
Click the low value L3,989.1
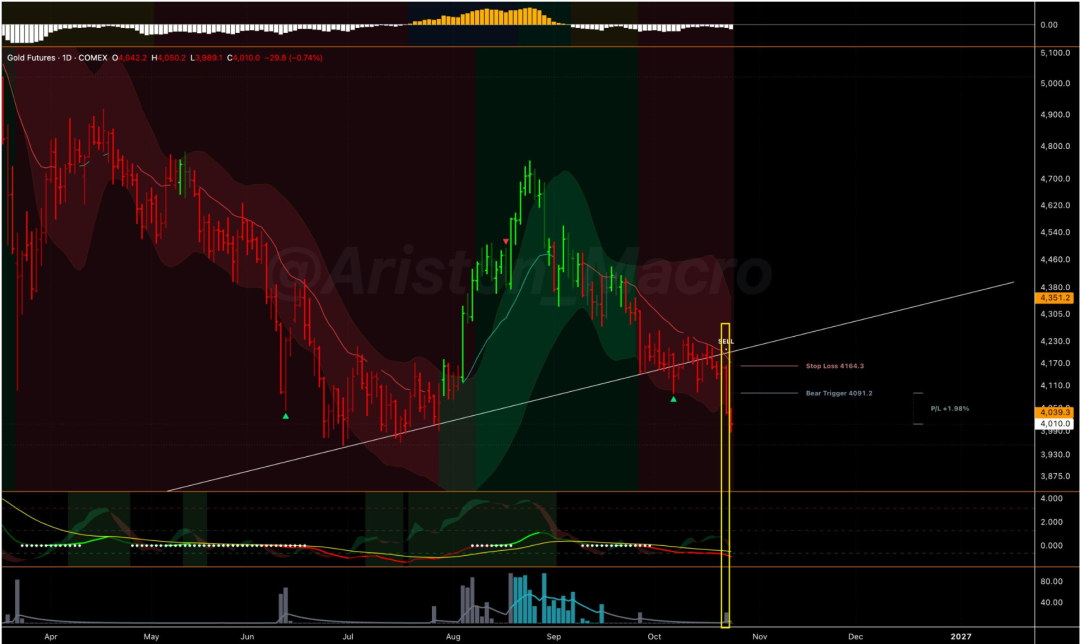click(x=207, y=58)
